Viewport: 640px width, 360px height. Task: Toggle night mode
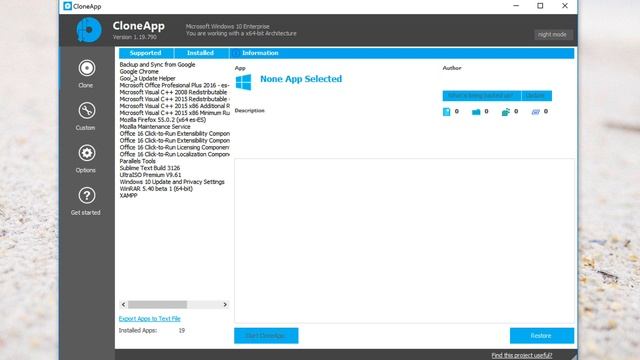[x=552, y=35]
